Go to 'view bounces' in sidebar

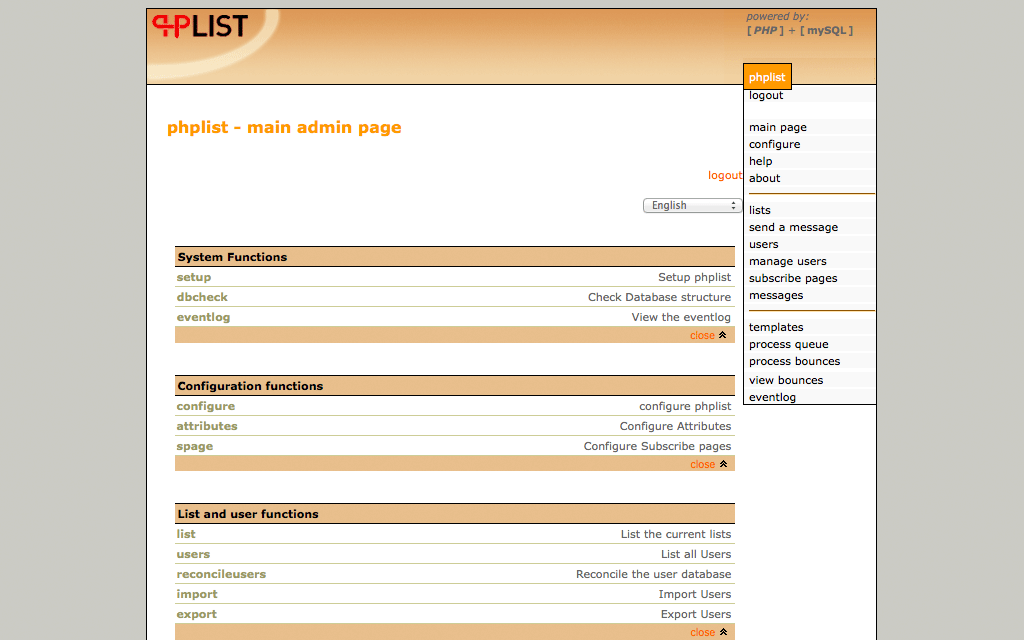click(x=786, y=380)
